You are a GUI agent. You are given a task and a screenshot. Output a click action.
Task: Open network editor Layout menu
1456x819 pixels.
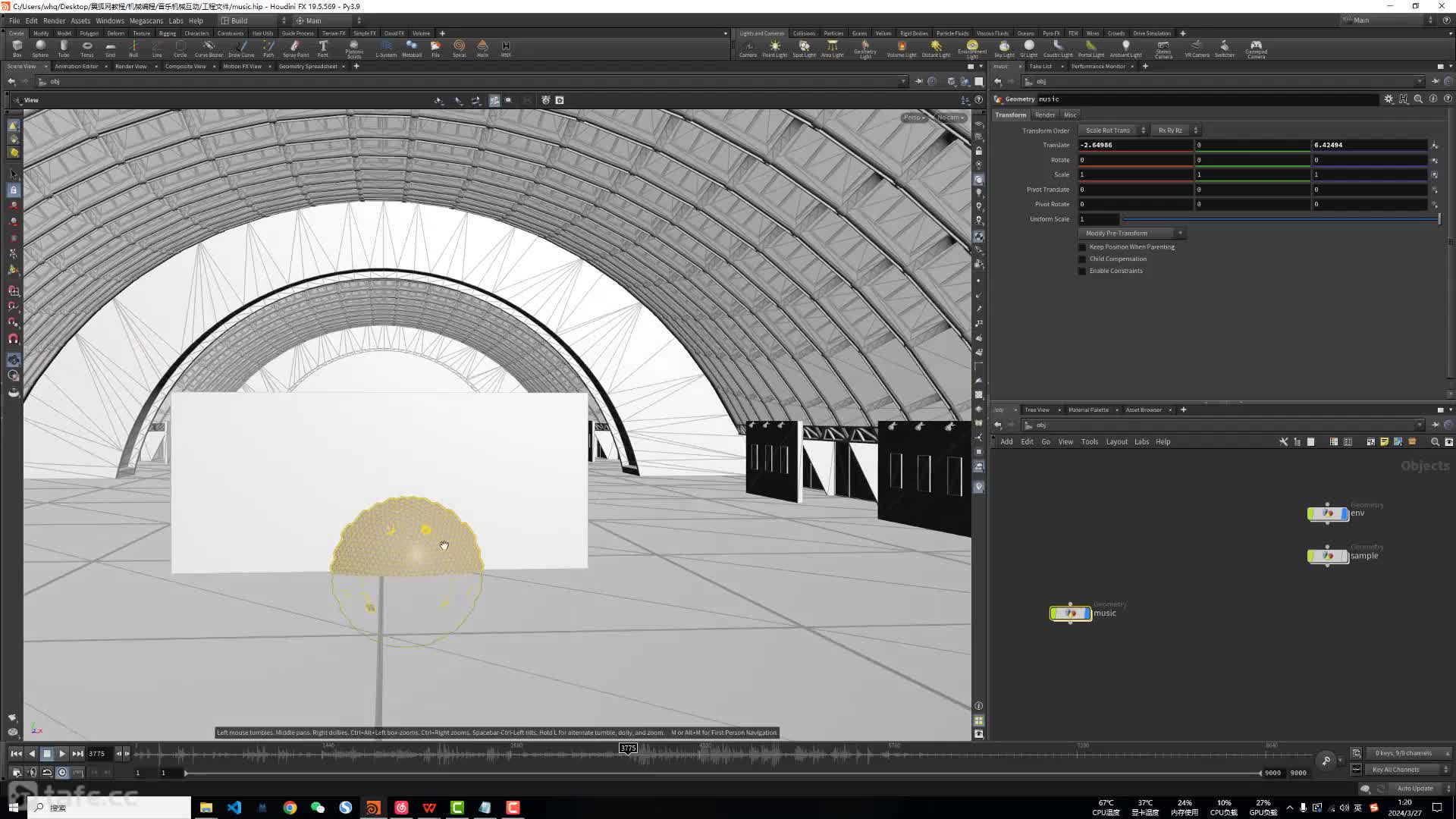[1116, 442]
